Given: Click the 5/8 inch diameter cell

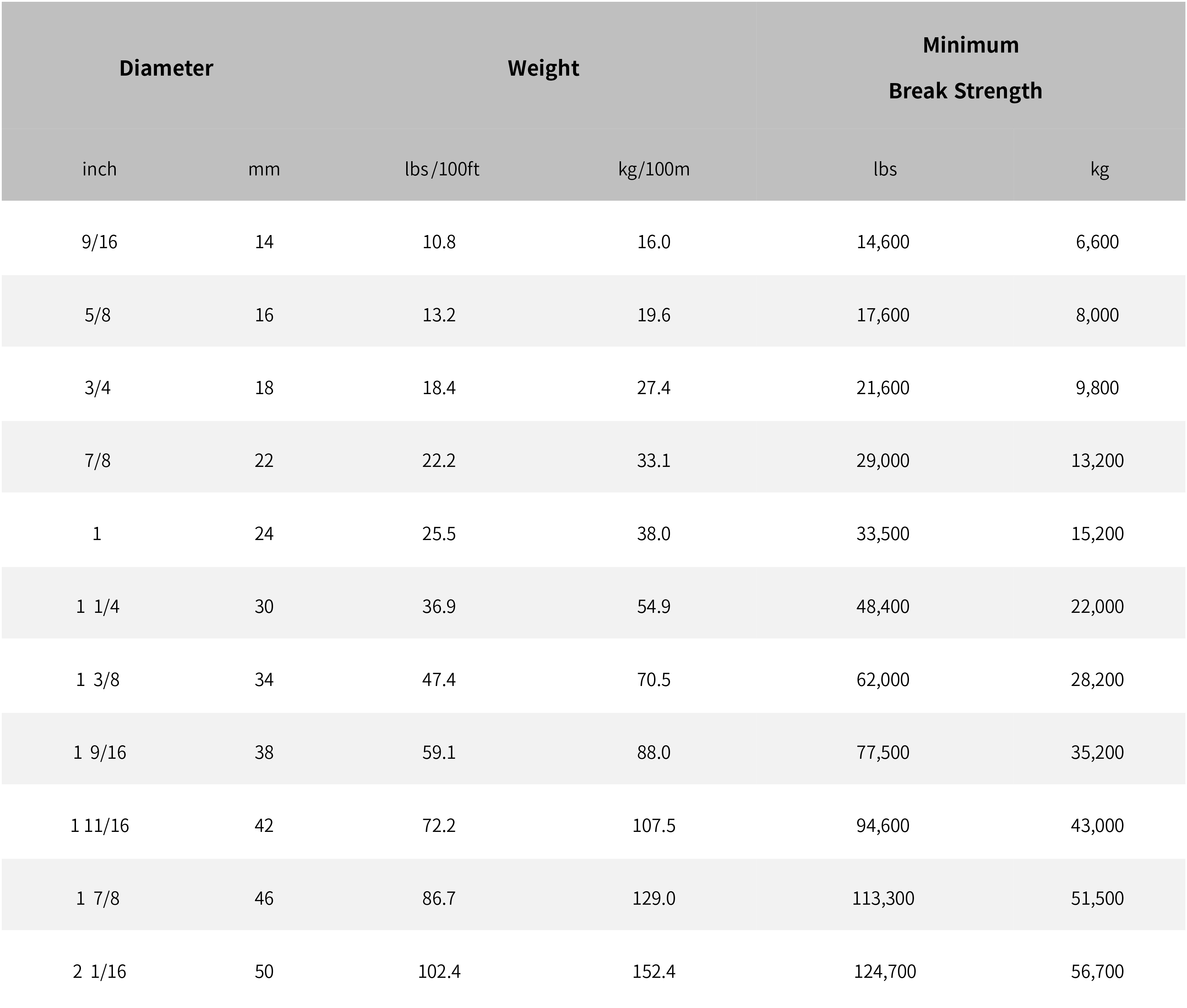Looking at the screenshot, I should coord(98,315).
